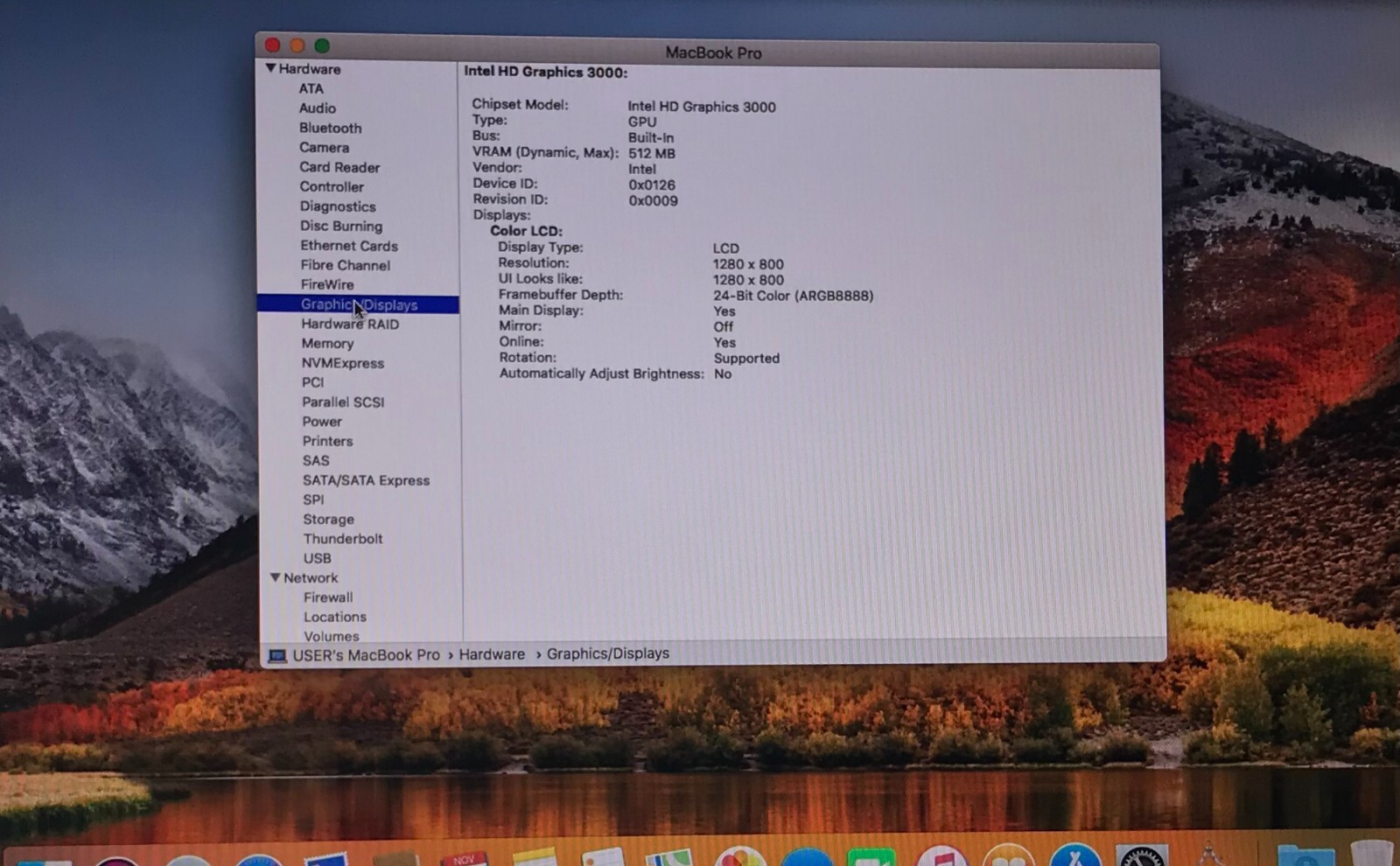
Task: Select Audio in the sidebar
Action: (x=317, y=108)
